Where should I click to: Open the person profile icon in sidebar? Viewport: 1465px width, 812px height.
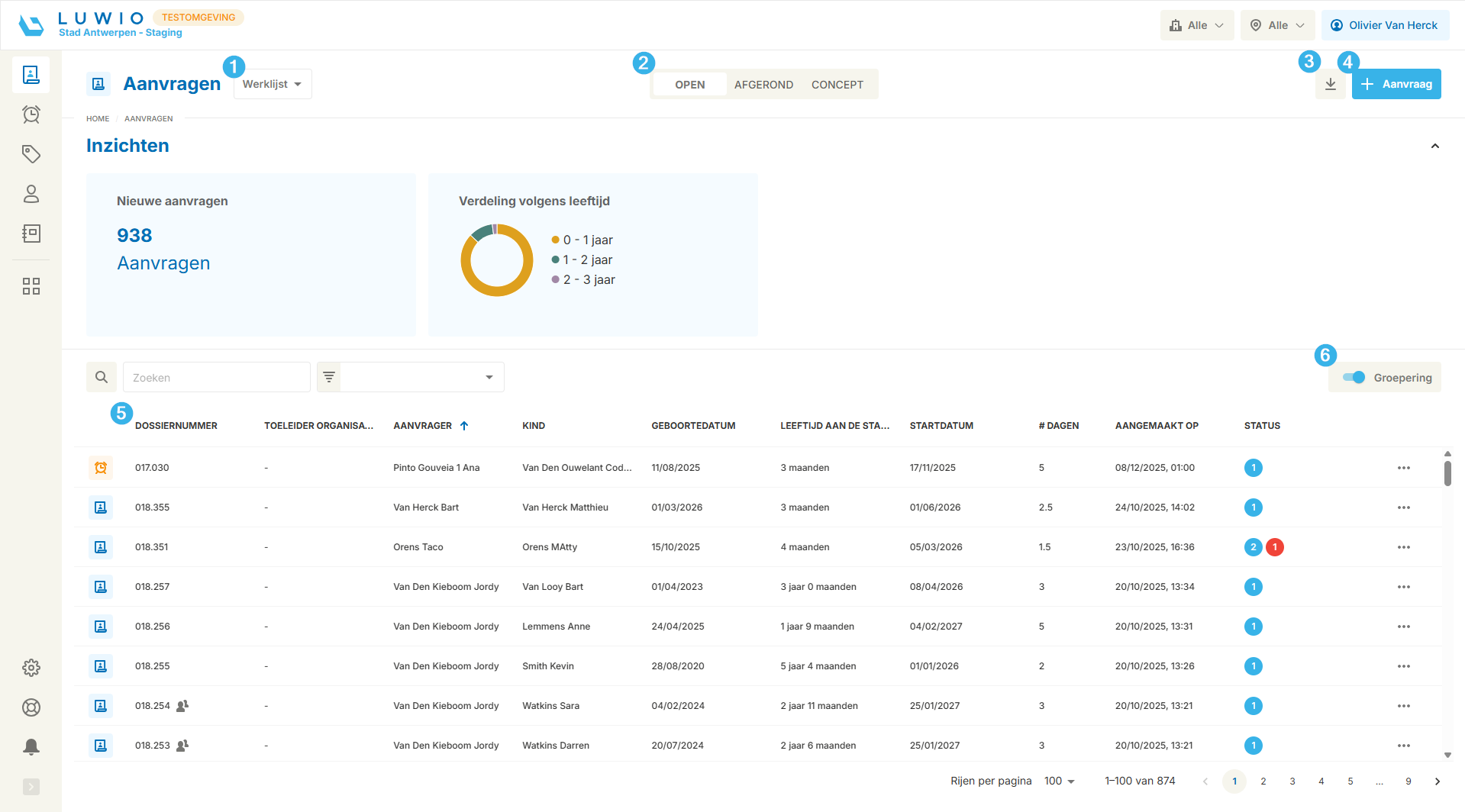coord(31,194)
